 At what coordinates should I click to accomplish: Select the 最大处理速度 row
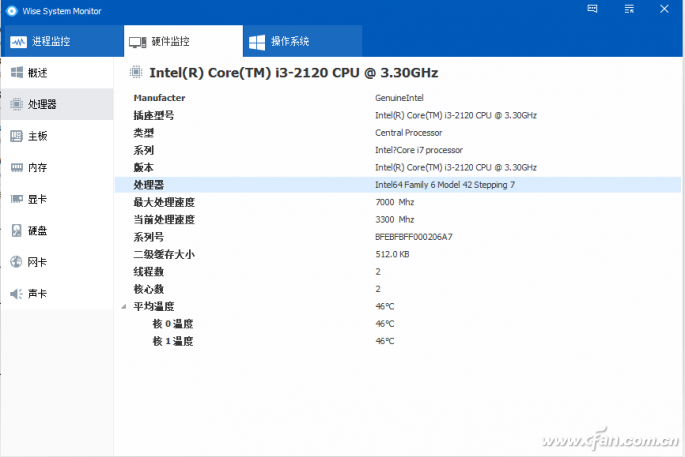click(398, 202)
